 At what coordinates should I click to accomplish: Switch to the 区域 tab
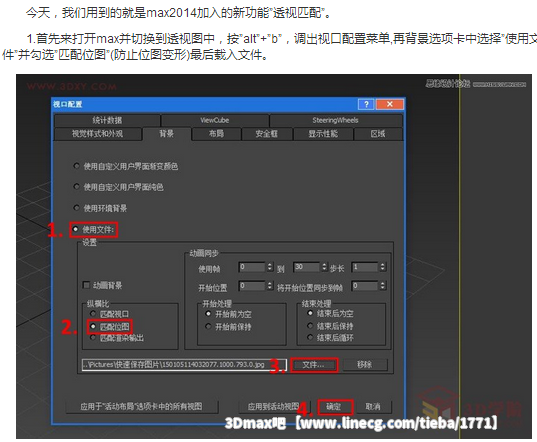tap(378, 134)
